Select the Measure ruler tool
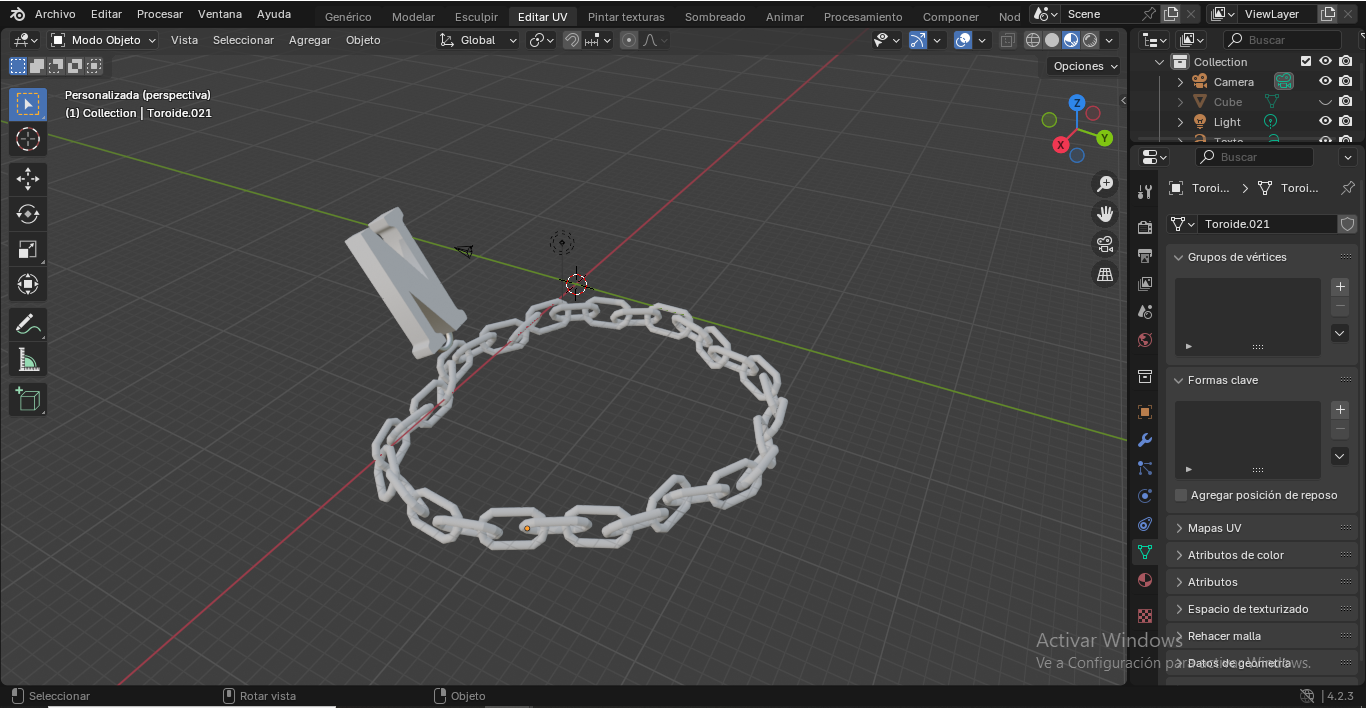The width and height of the screenshot is (1366, 708). click(28, 359)
